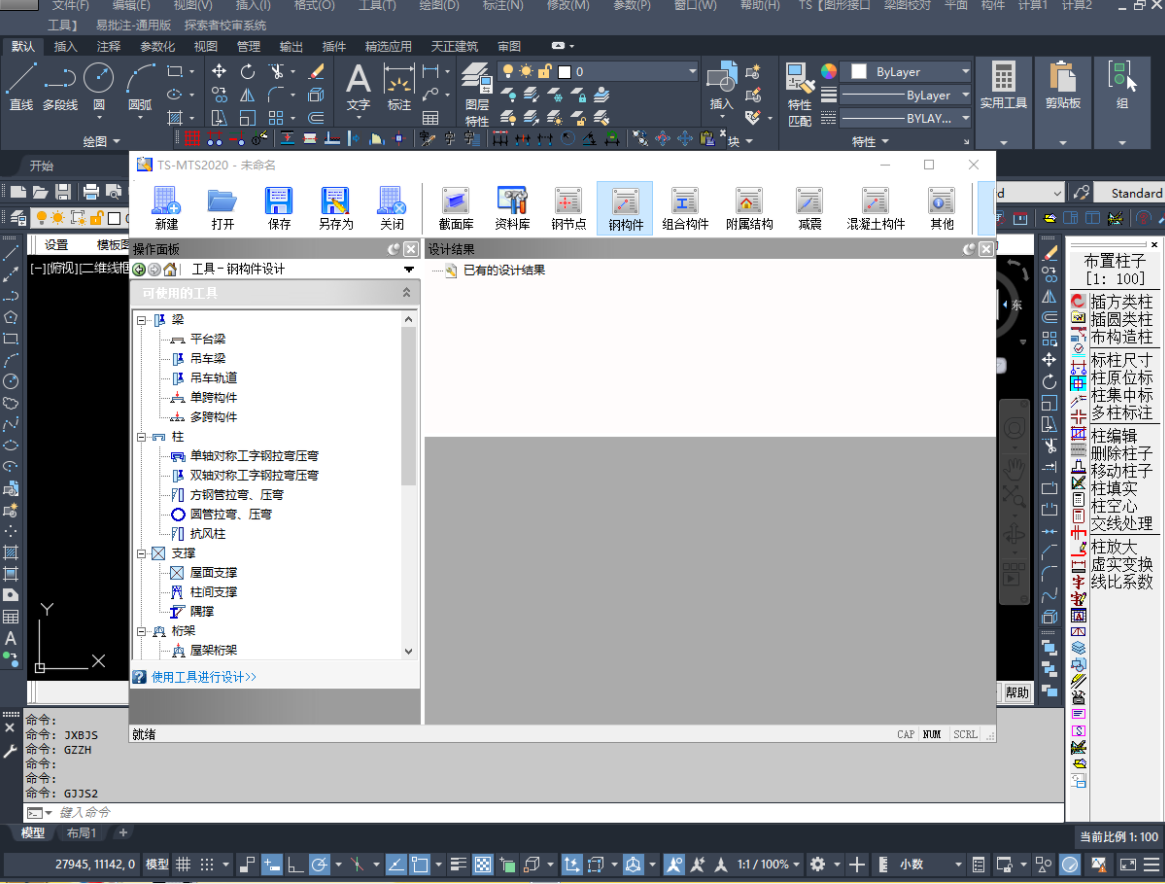Click 删除柱子 in the column panel
Screen dimensions: 1165x884
[1121, 453]
